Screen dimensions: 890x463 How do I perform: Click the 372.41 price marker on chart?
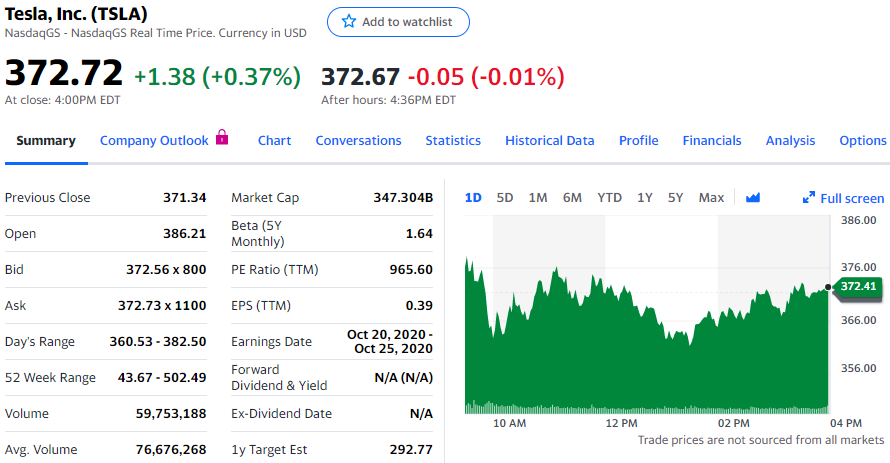858,288
